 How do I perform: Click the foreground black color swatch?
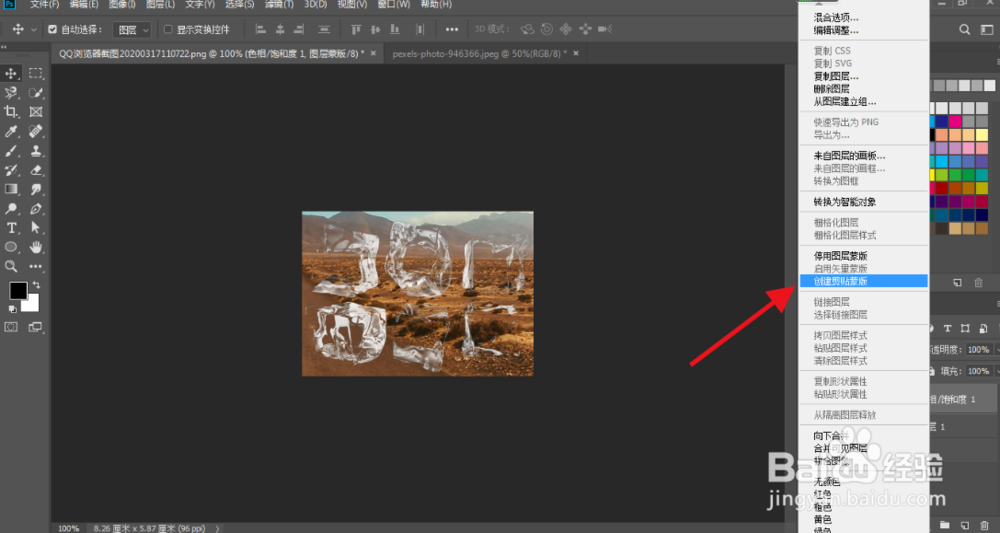18,291
